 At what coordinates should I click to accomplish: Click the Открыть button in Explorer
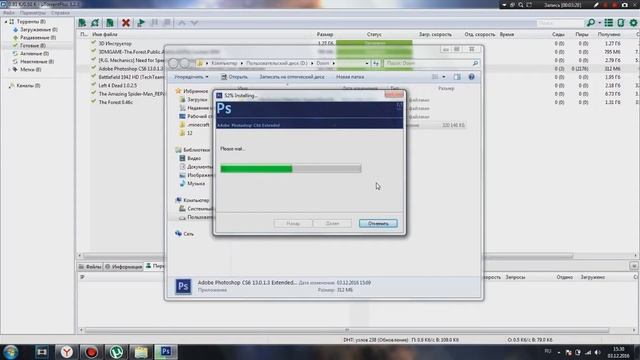coord(234,77)
